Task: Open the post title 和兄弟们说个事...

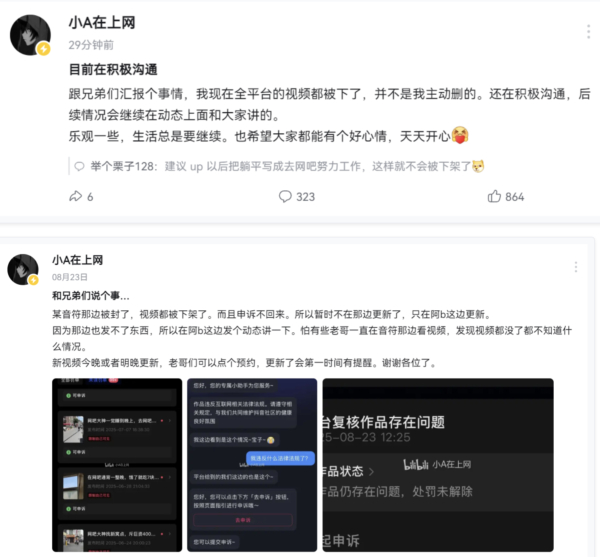Action: click(x=91, y=295)
